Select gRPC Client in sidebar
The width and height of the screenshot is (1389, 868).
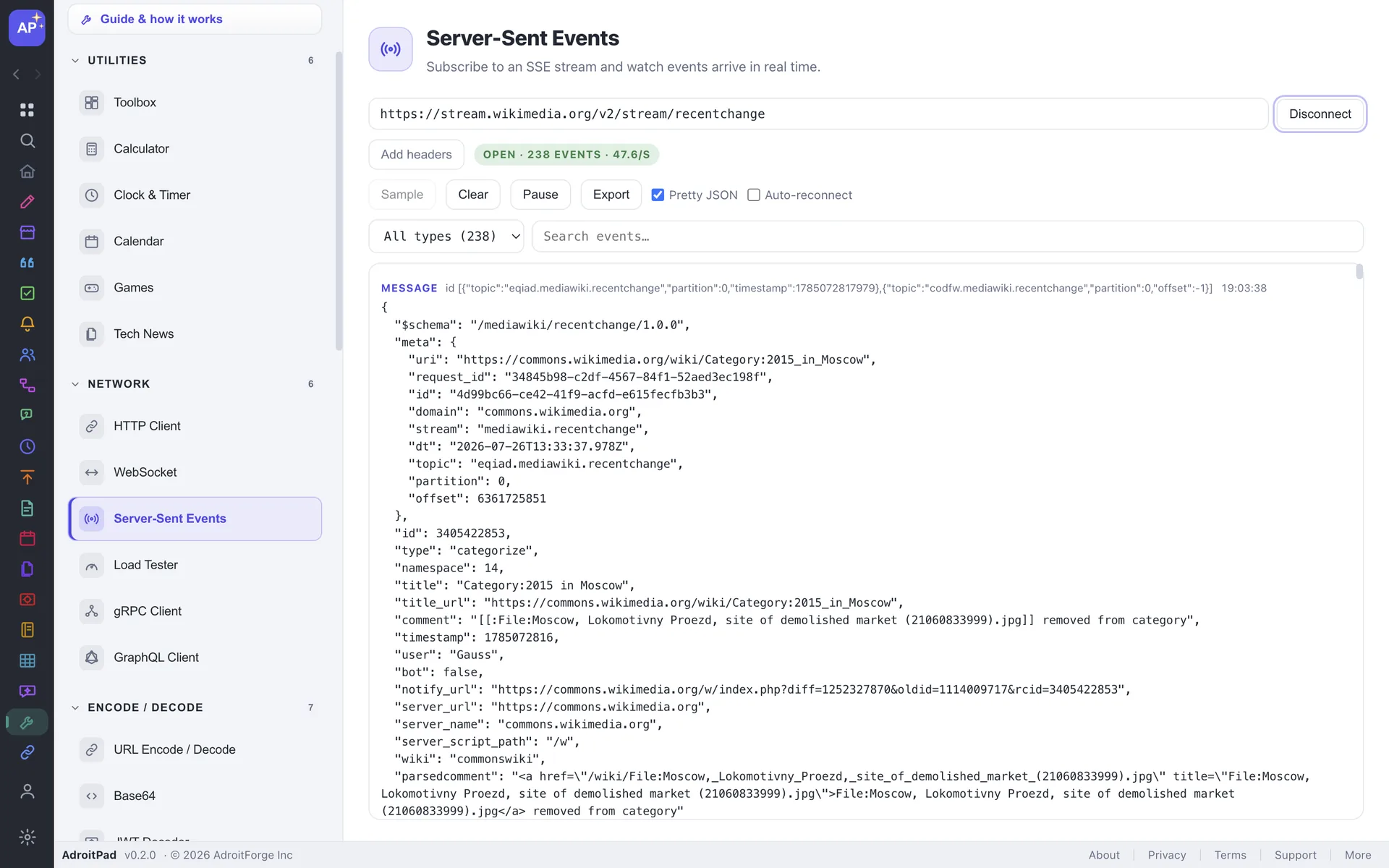click(195, 611)
